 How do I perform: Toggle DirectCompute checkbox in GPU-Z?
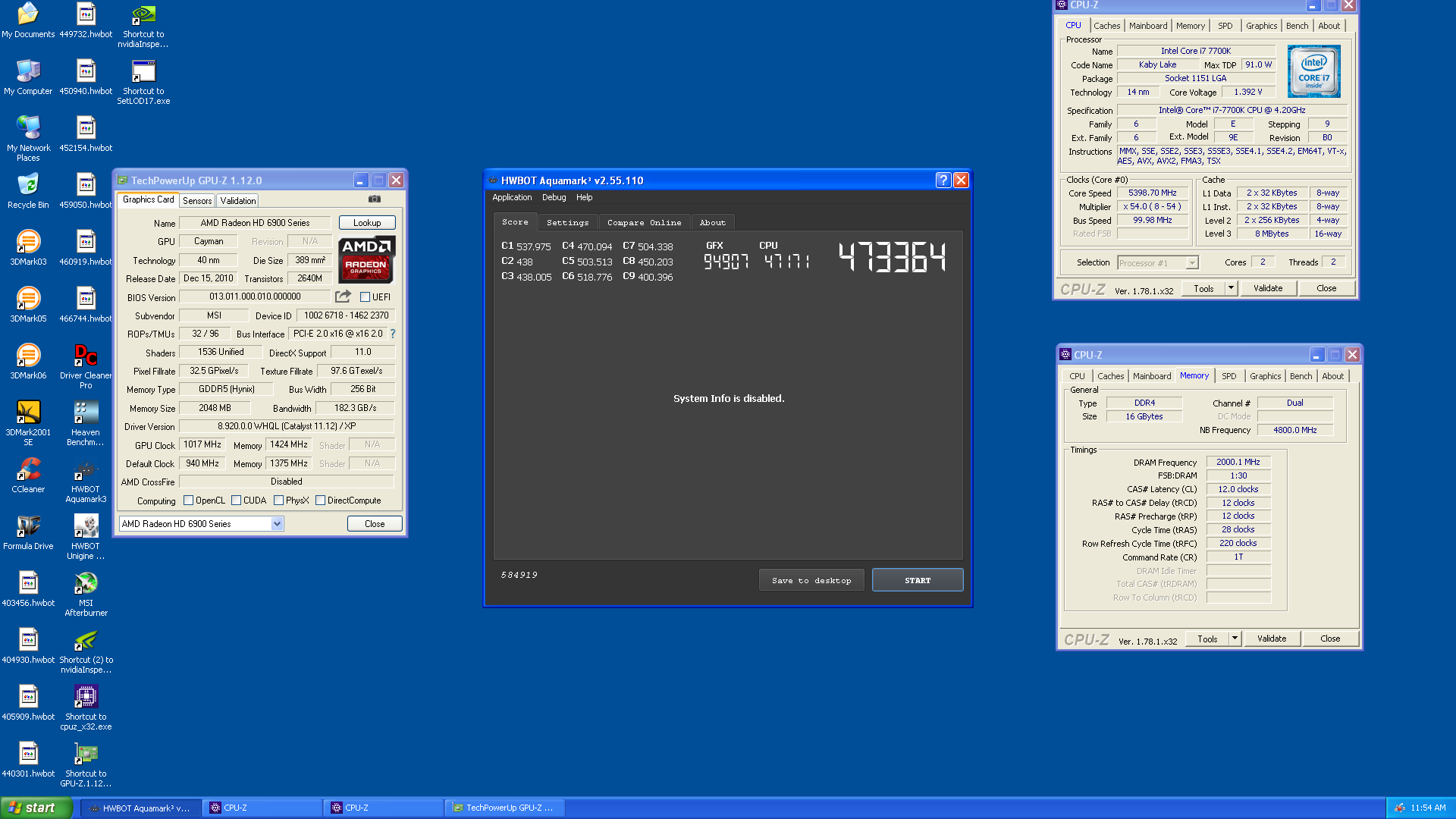coord(320,500)
